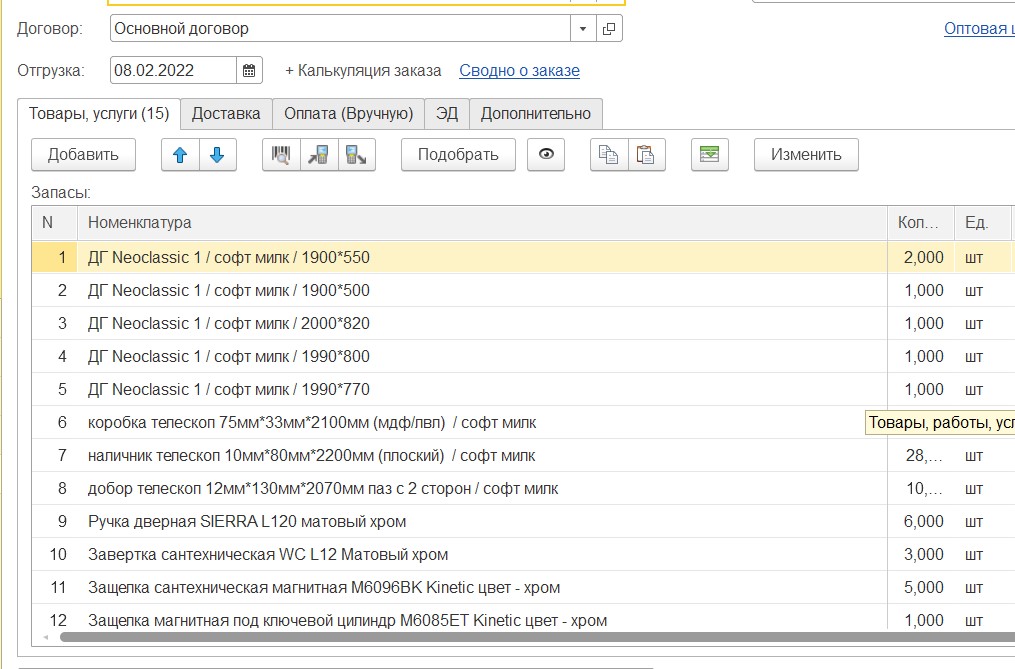Toggle the eye visibility button
This screenshot has height=669, width=1015.
click(546, 155)
